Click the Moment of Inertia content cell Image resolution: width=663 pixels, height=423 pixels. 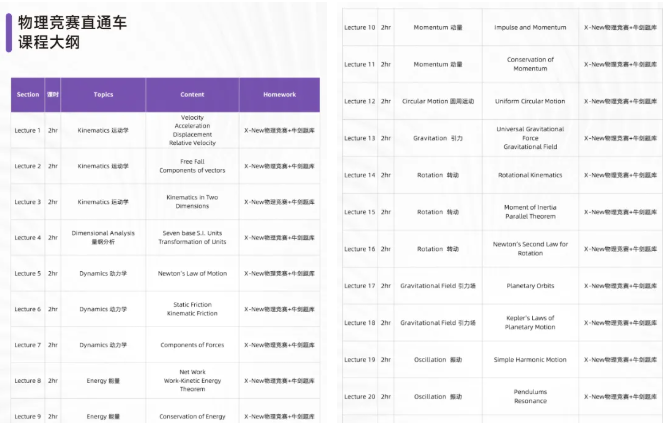[530, 212]
